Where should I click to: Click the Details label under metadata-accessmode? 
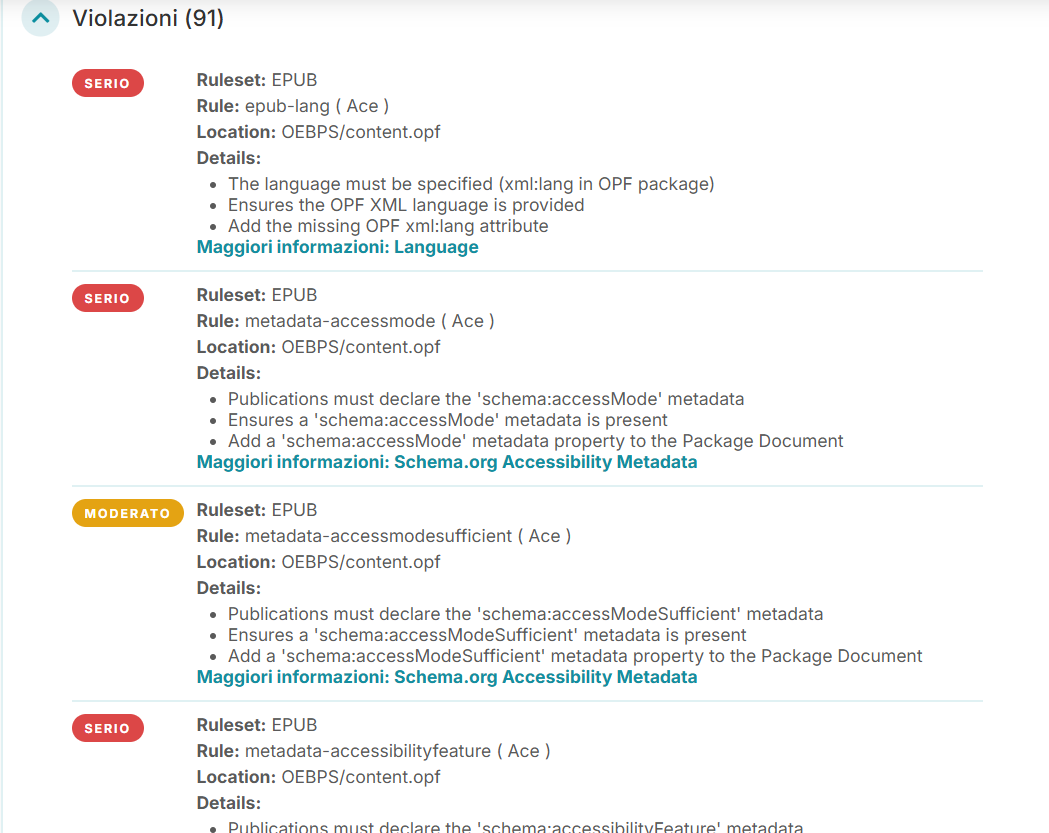tap(223, 372)
